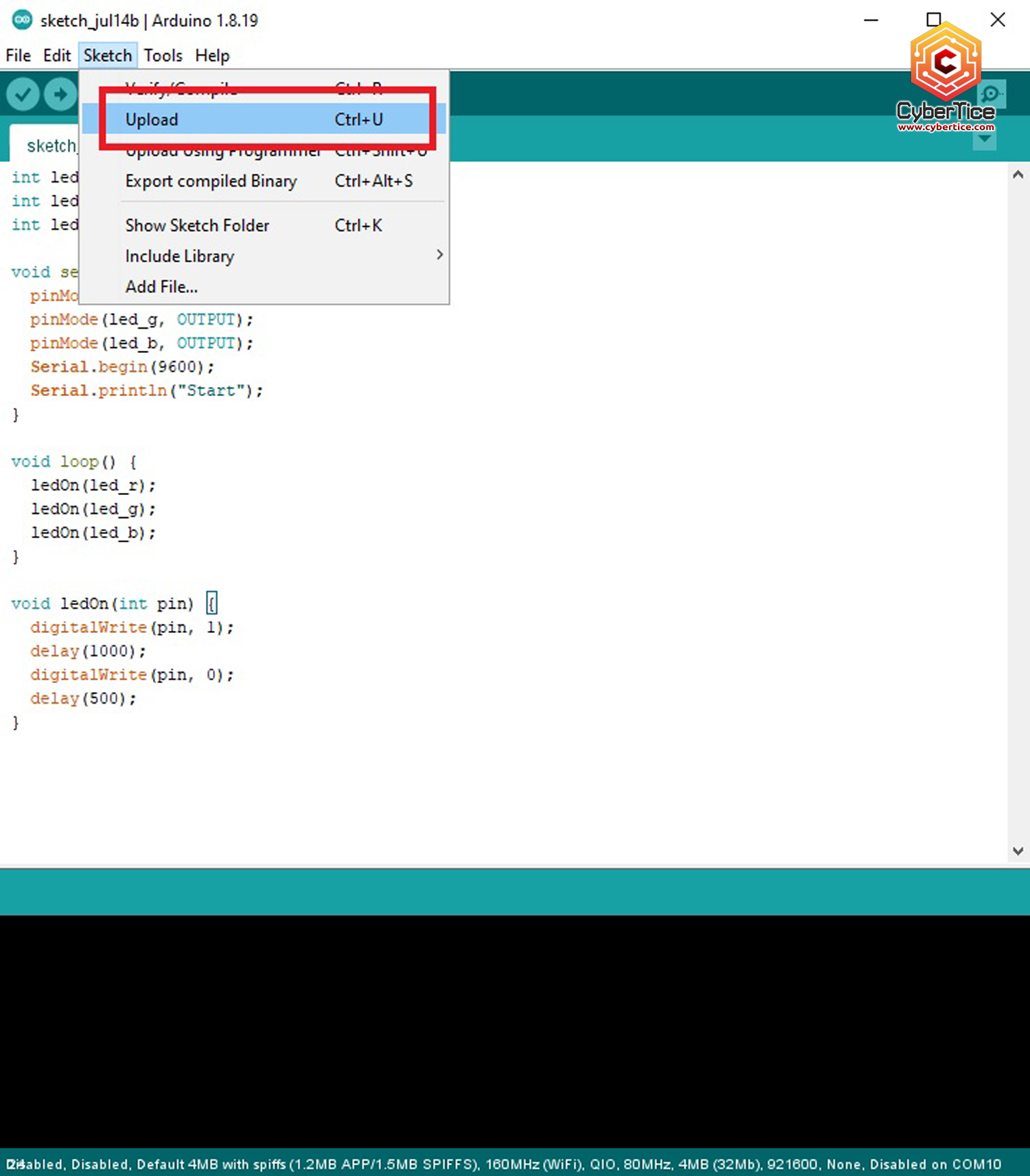The image size is (1030, 1176).
Task: Open the Help menu
Action: coord(211,56)
